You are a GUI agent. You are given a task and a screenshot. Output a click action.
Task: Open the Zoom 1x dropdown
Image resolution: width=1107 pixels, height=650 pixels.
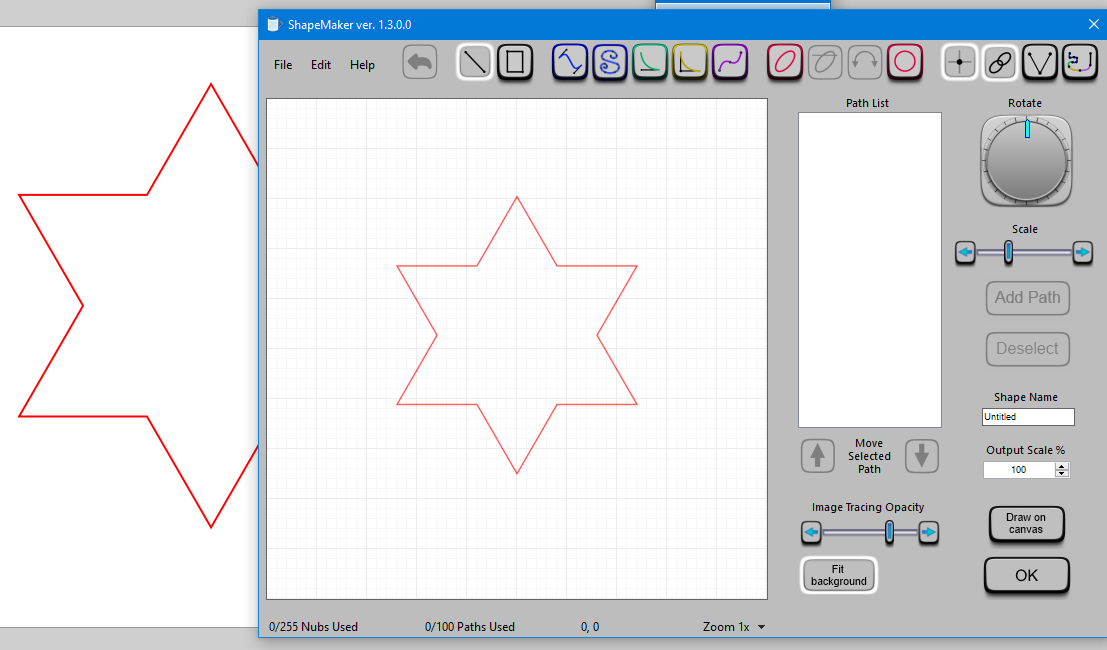coord(734,627)
